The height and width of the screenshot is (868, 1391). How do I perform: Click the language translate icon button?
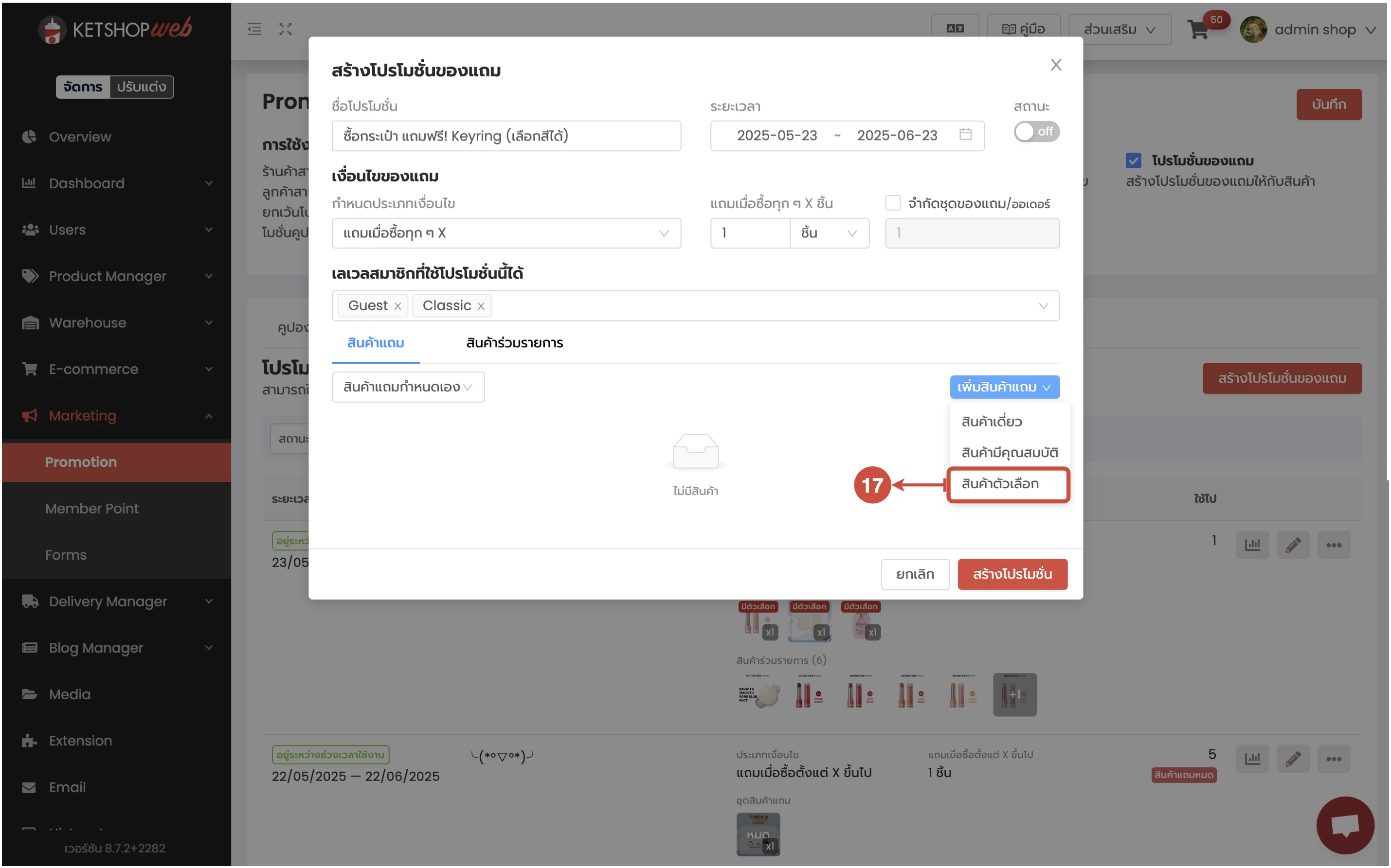pos(955,29)
